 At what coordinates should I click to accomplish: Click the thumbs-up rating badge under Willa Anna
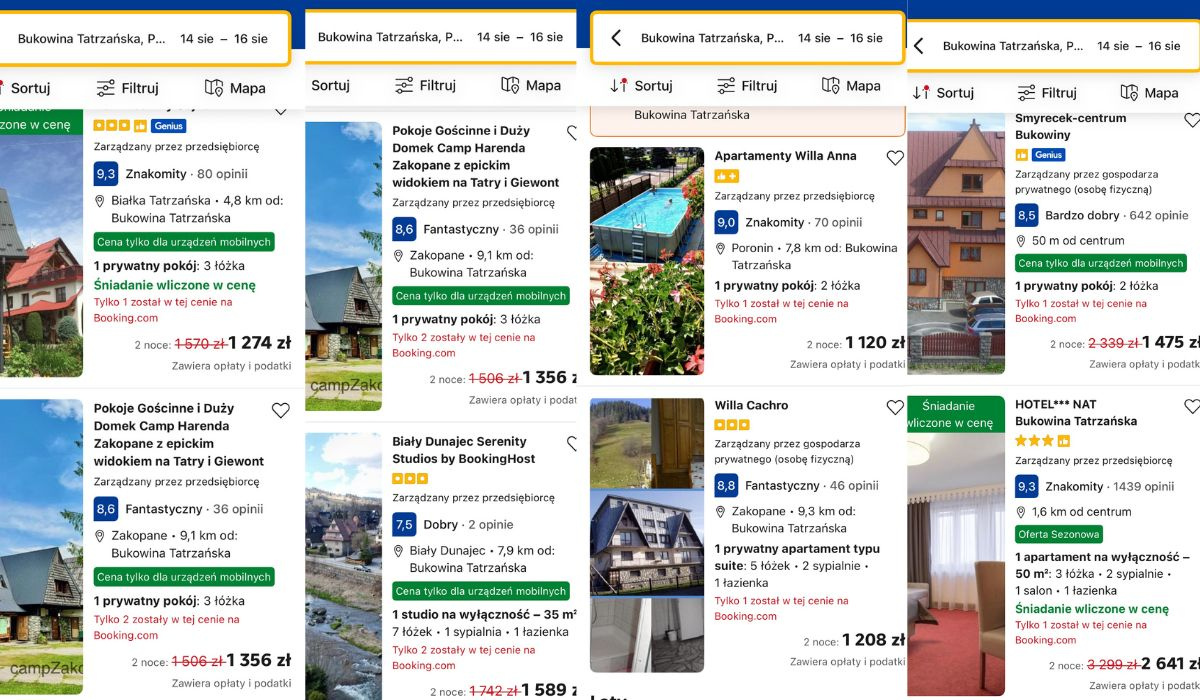tap(726, 176)
